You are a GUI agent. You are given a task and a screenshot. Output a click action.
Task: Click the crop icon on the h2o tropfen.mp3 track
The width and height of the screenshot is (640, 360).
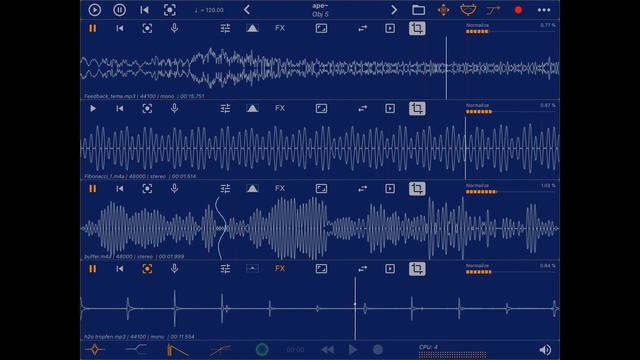[x=417, y=269]
